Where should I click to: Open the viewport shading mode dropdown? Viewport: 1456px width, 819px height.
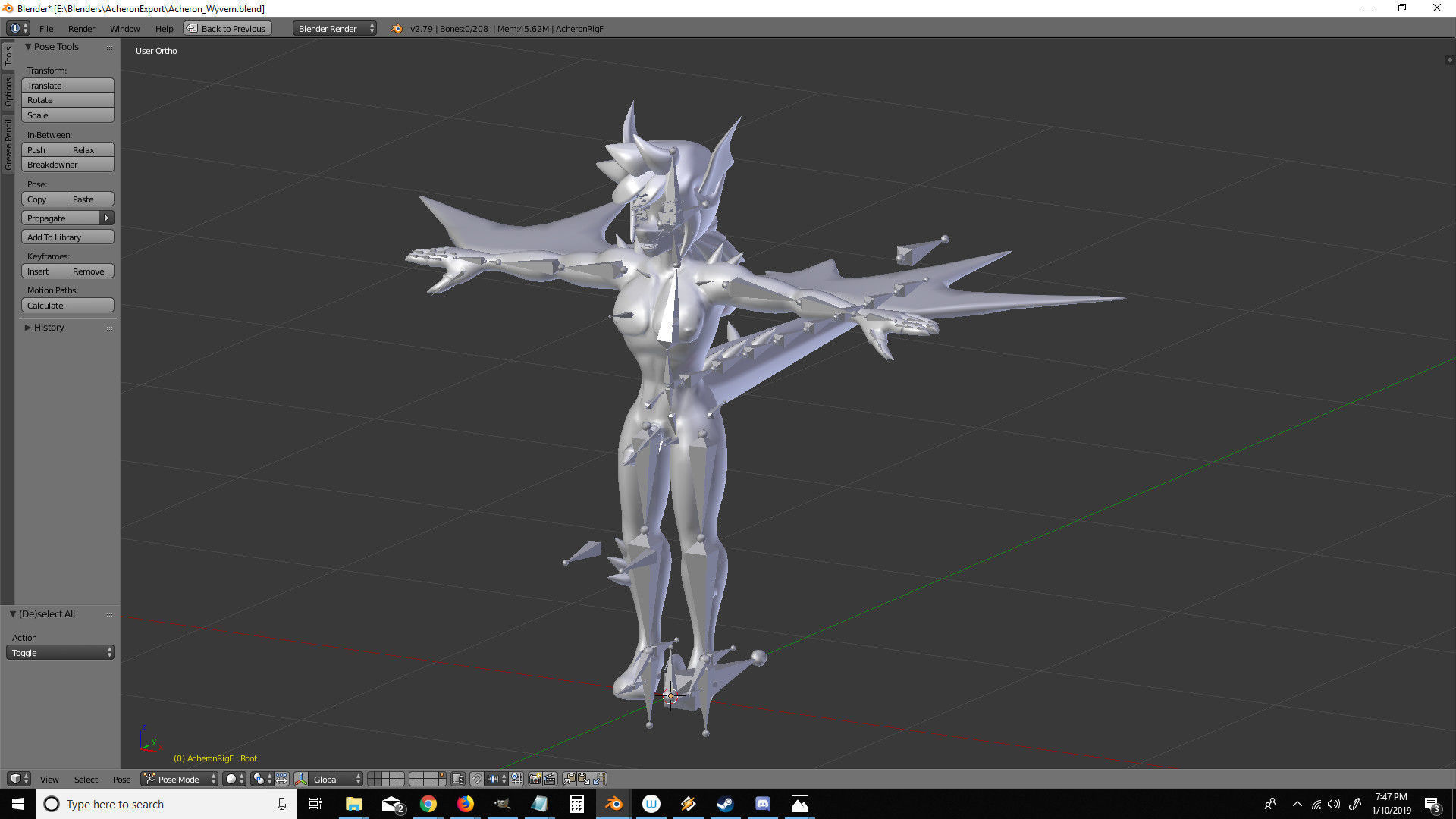[234, 779]
